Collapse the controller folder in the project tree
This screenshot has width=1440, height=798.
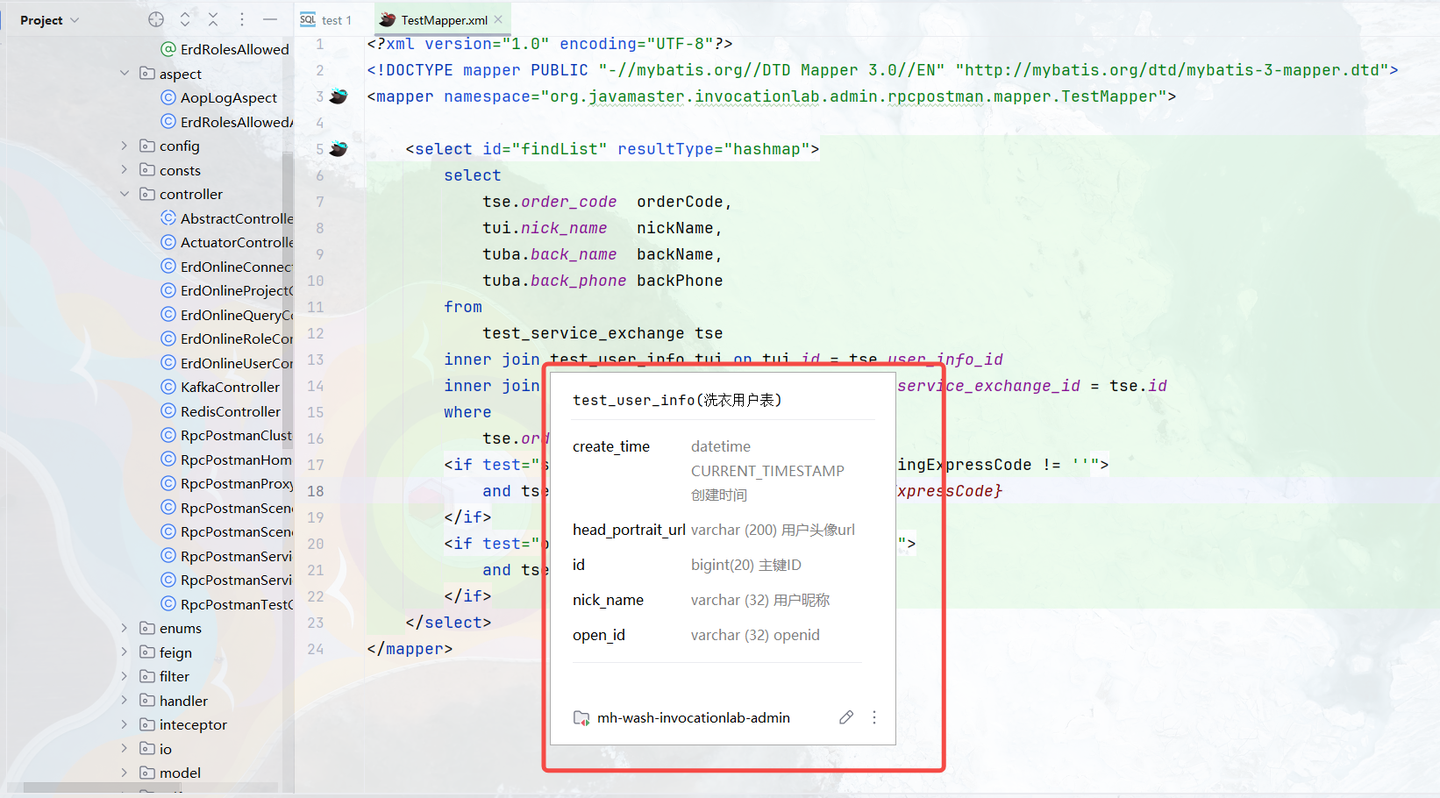coord(125,194)
